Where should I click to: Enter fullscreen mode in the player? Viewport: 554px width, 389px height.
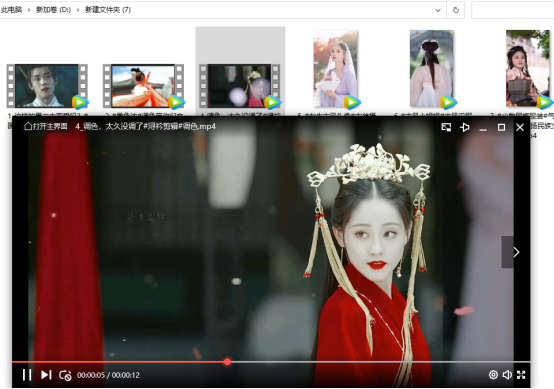[x=521, y=375]
